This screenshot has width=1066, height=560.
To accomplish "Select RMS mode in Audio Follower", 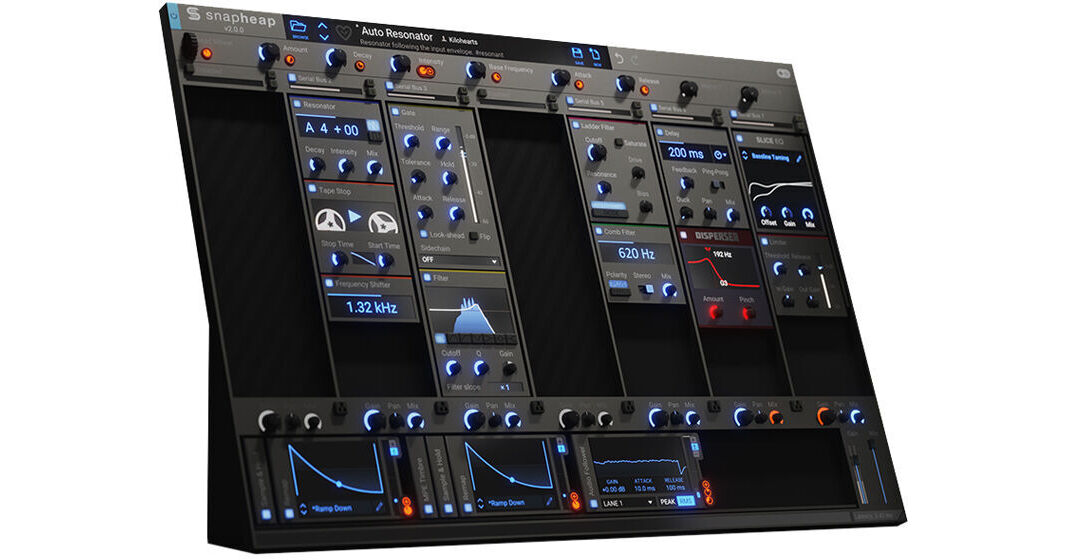I will (686, 501).
